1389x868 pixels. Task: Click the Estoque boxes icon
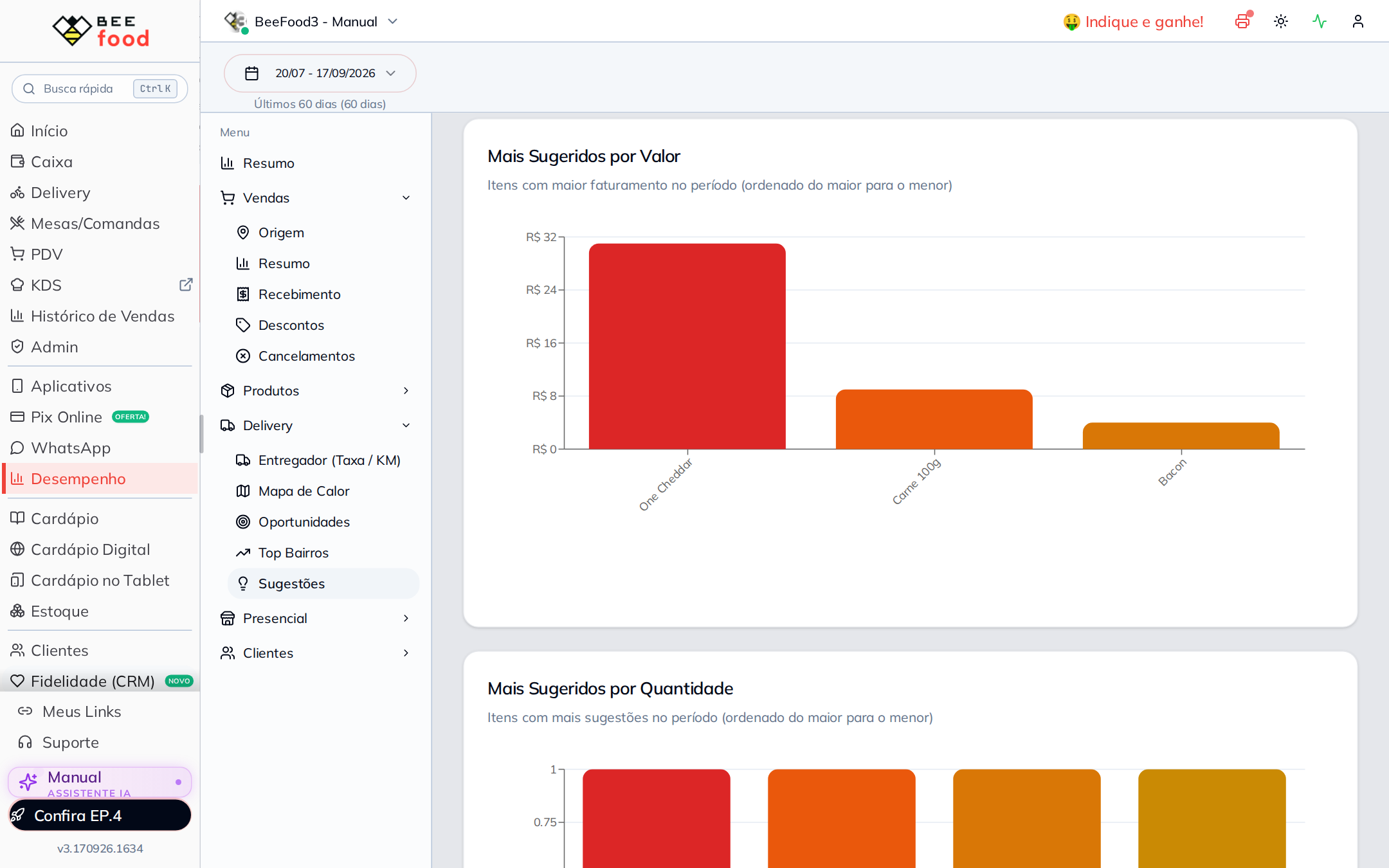[17, 611]
